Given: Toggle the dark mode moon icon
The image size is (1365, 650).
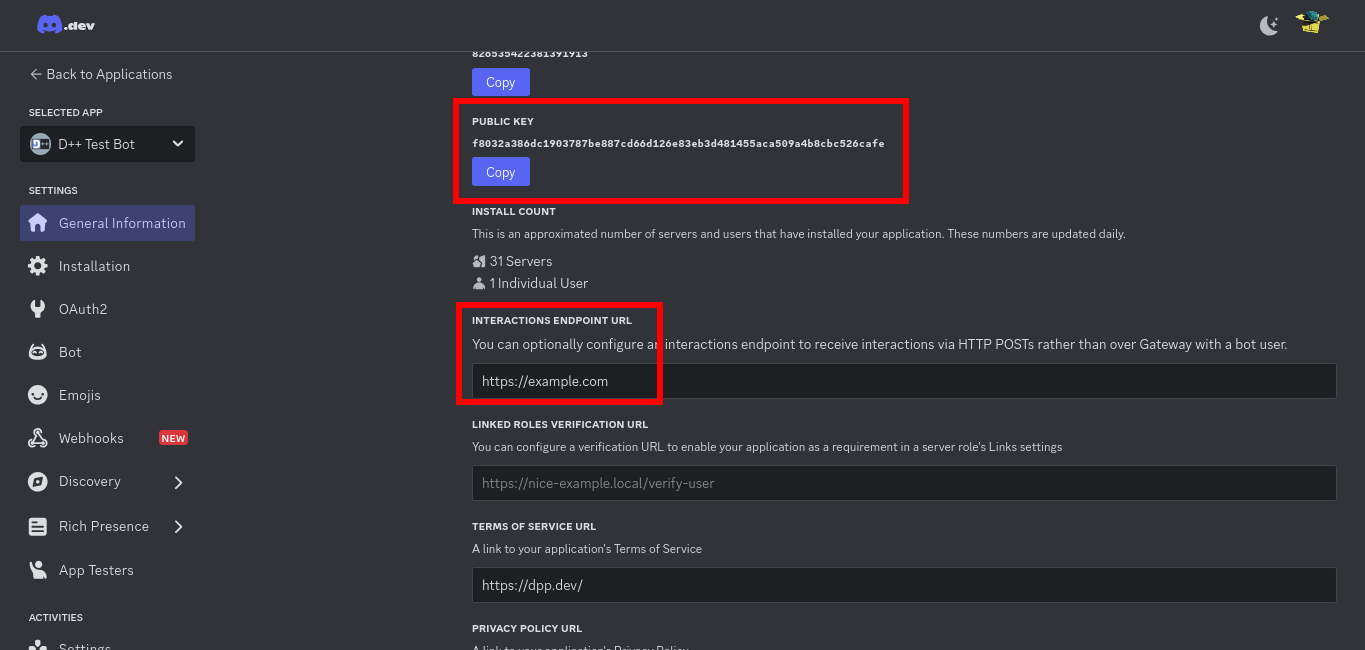Looking at the screenshot, I should [x=1269, y=26].
